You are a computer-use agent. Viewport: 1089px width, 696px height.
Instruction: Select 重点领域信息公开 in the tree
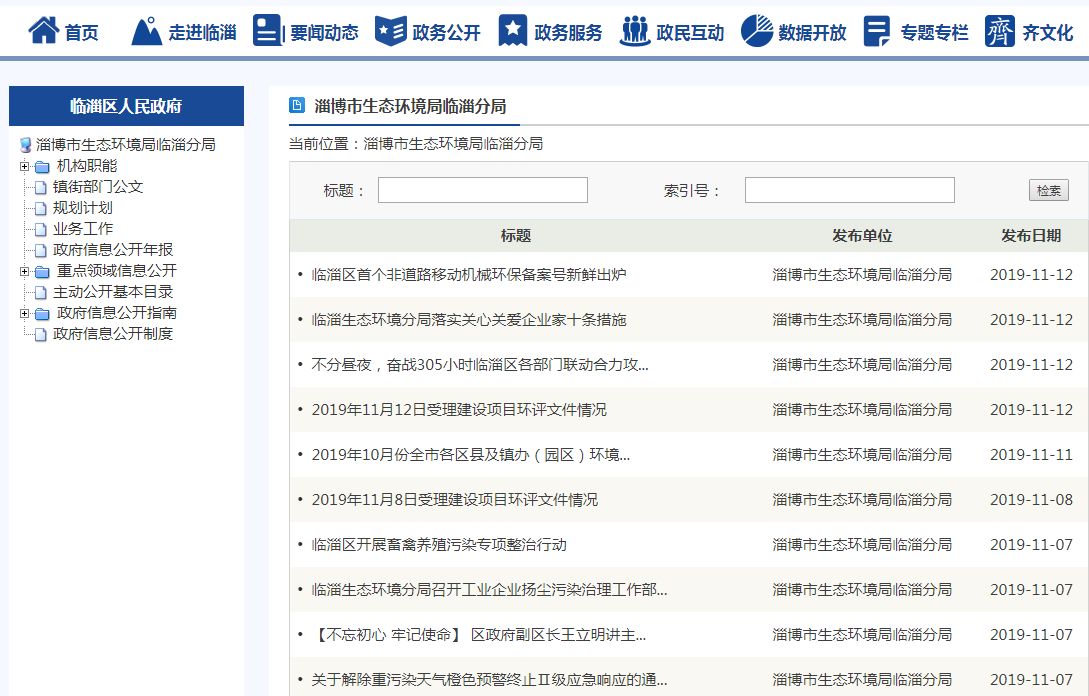point(117,271)
